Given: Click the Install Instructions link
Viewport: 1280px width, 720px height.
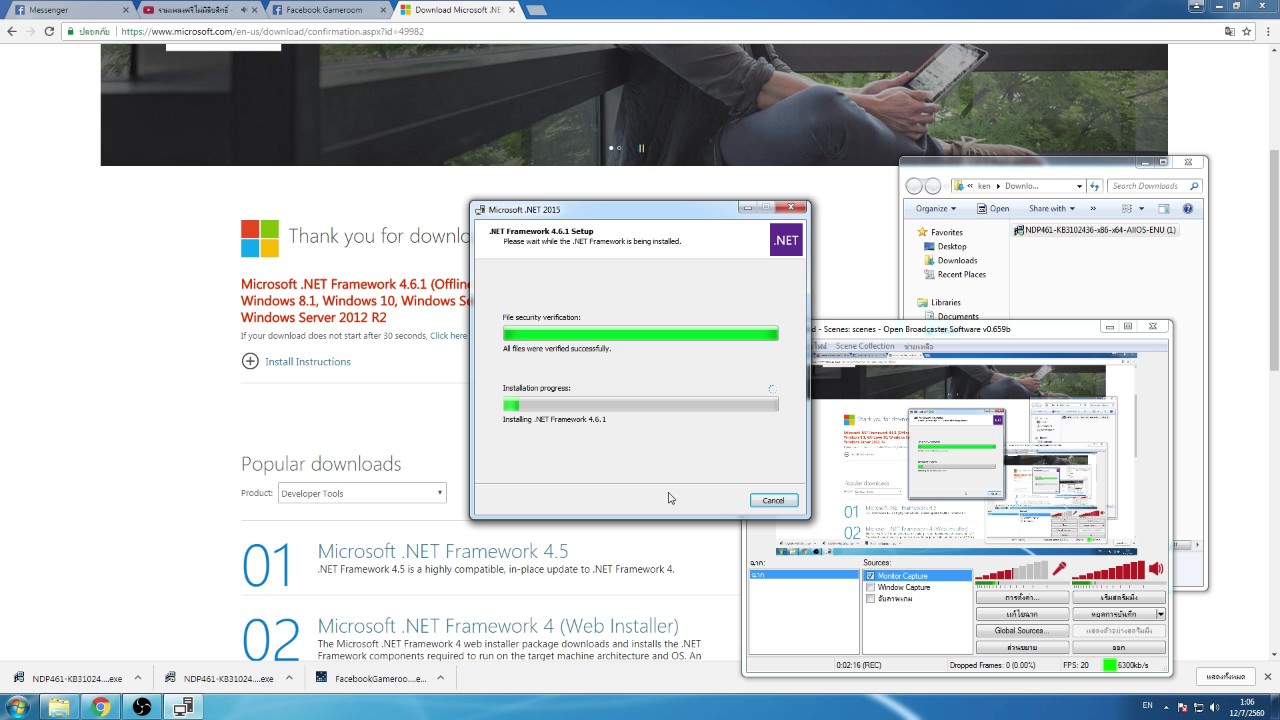Looking at the screenshot, I should (308, 362).
